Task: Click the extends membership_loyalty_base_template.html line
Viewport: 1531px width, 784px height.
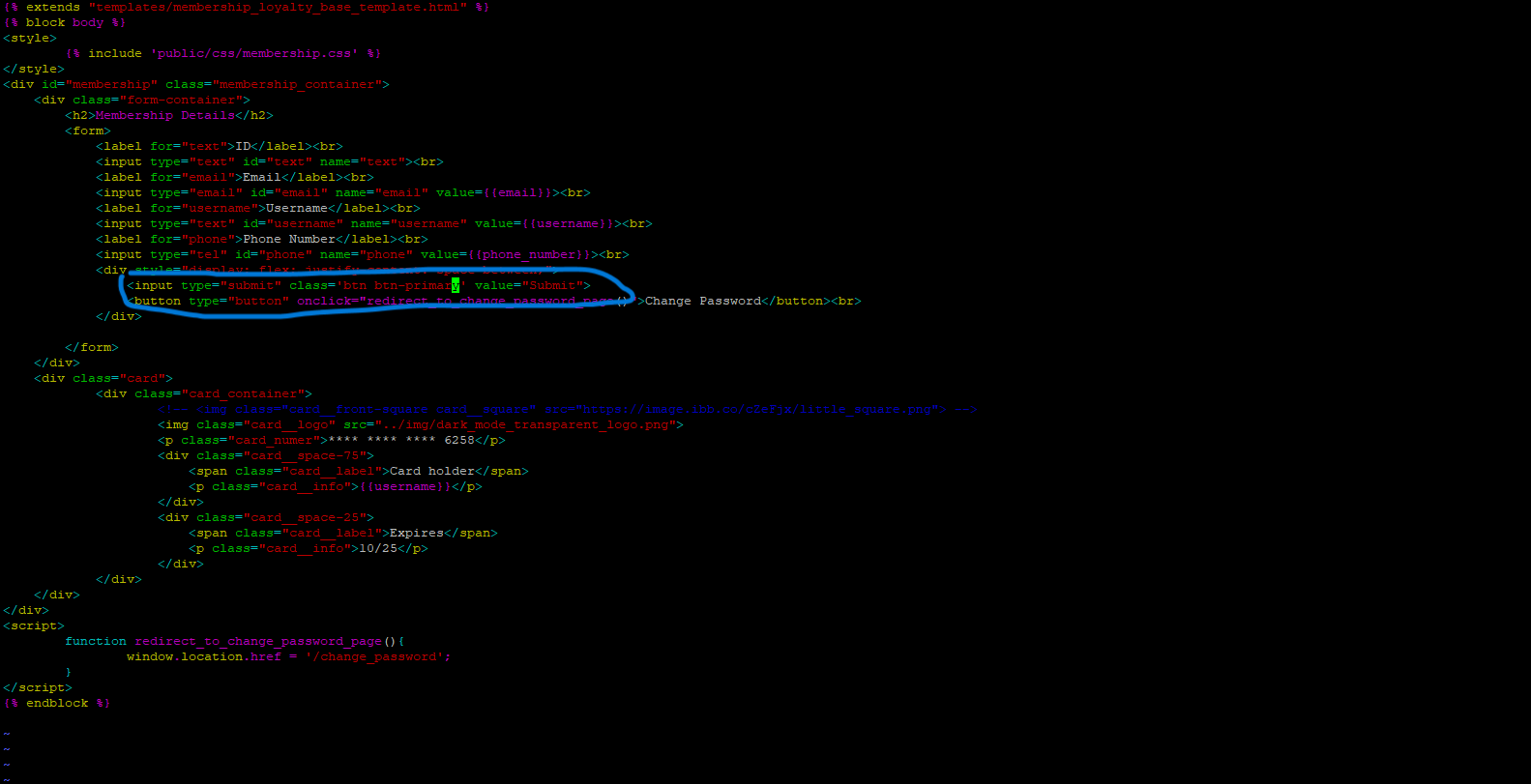Action: [246, 7]
